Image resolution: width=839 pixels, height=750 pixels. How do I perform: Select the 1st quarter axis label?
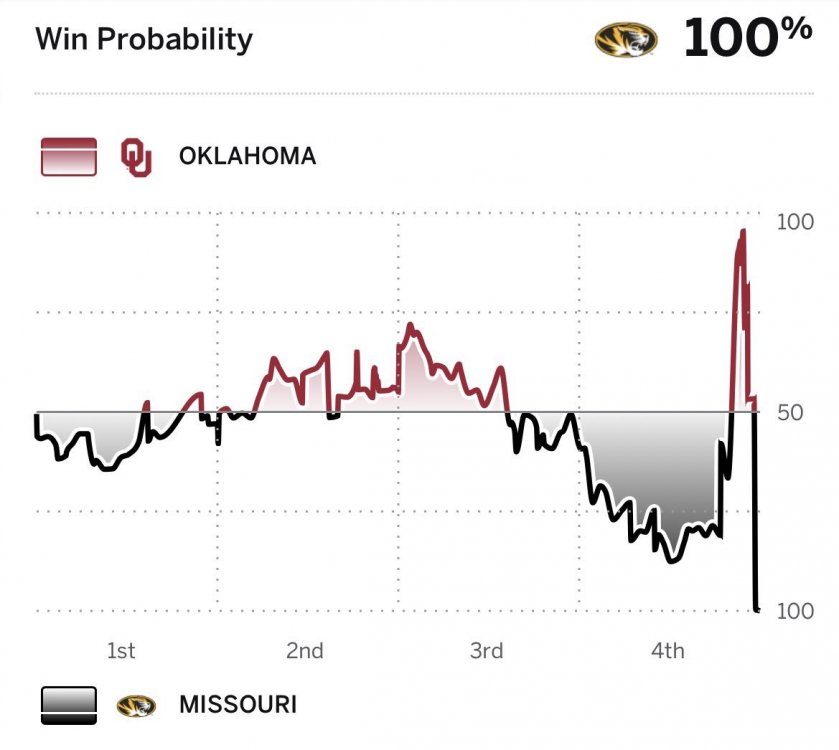tap(121, 651)
